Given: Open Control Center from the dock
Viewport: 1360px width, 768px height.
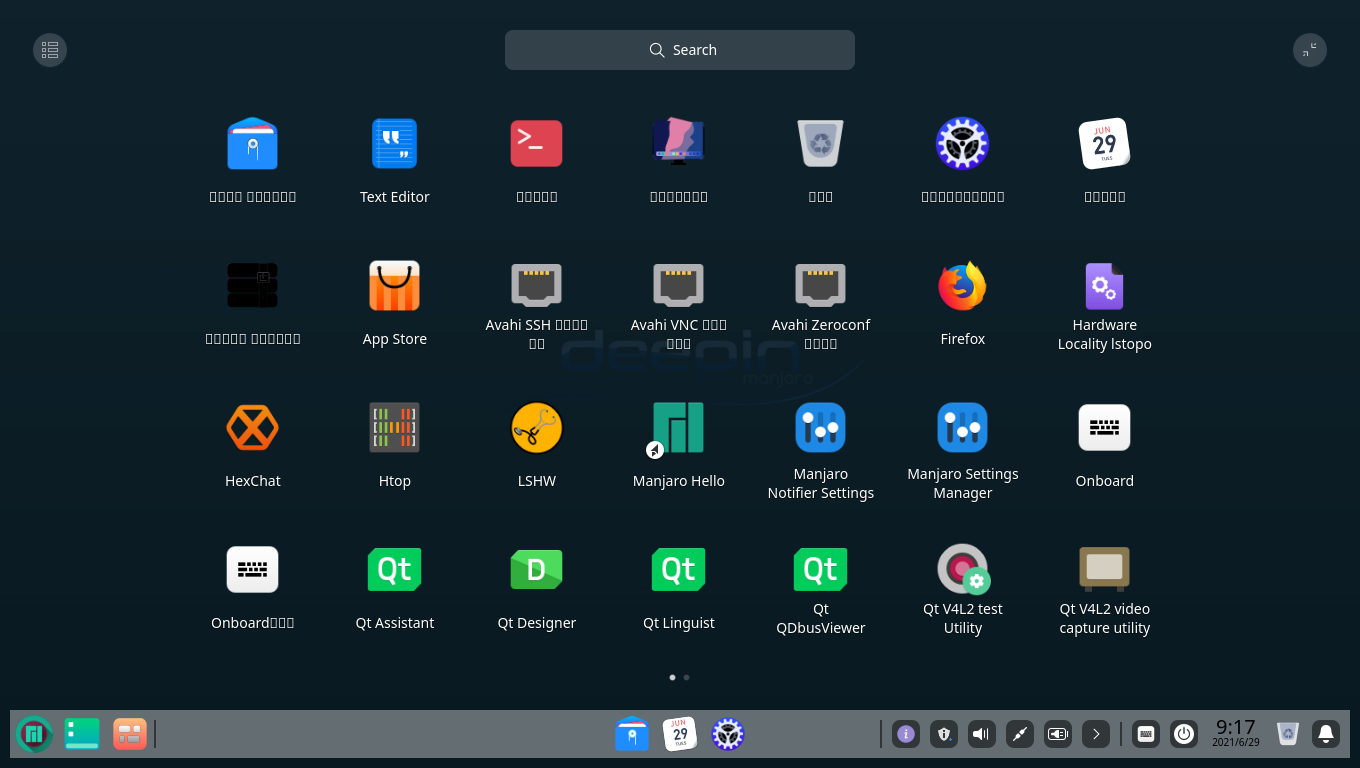Looking at the screenshot, I should click(x=728, y=734).
